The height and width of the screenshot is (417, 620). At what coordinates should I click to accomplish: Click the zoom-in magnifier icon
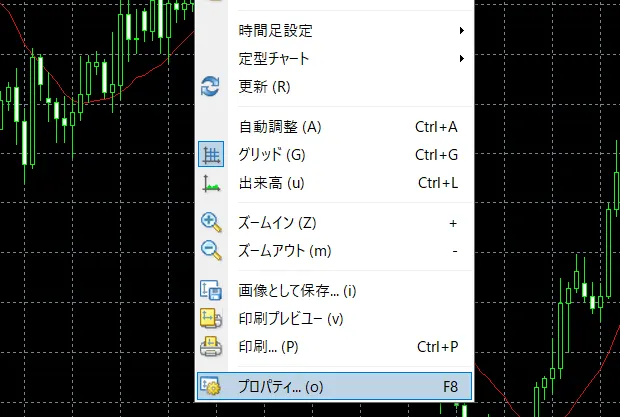click(x=211, y=222)
